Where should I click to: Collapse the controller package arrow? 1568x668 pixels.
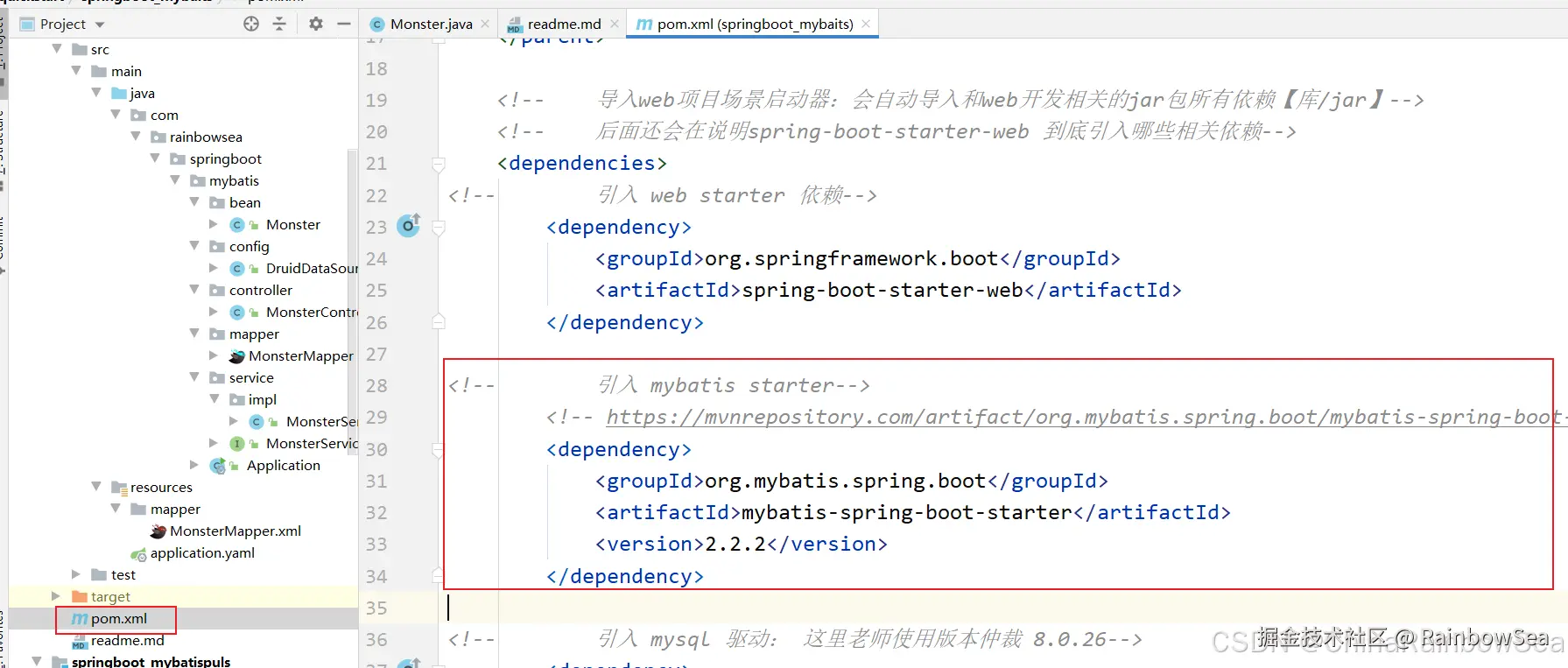pyautogui.click(x=194, y=290)
